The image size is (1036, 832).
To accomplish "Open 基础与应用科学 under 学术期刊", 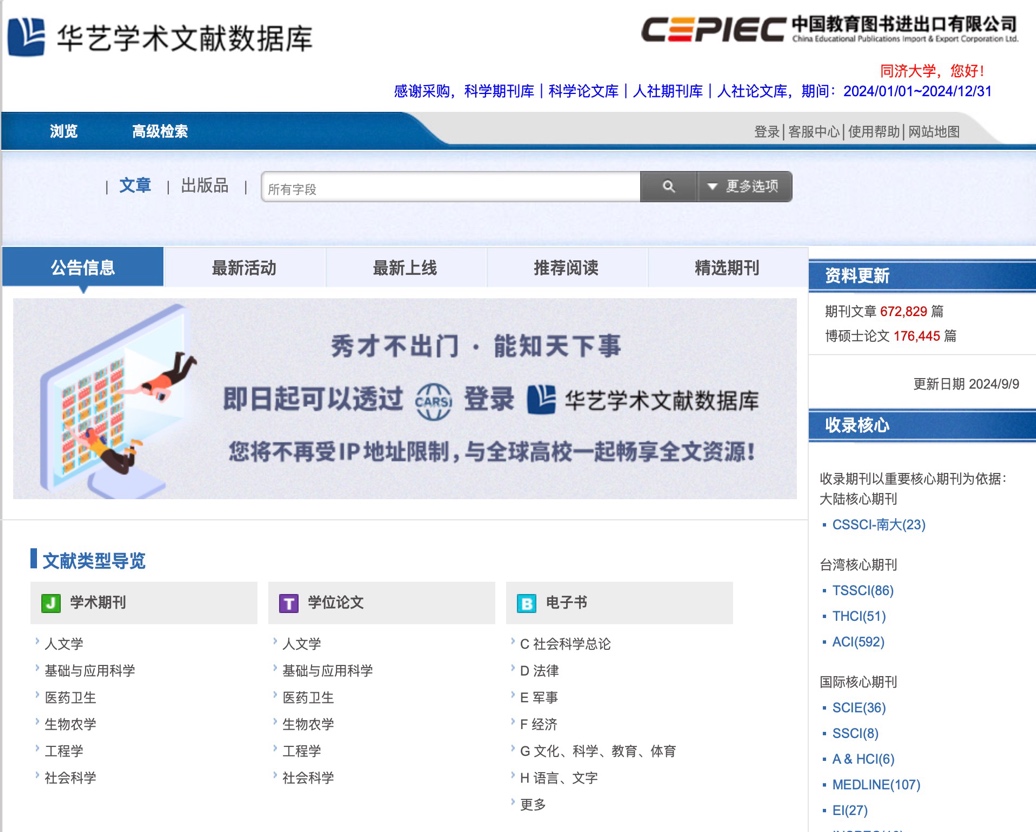I will 90,671.
